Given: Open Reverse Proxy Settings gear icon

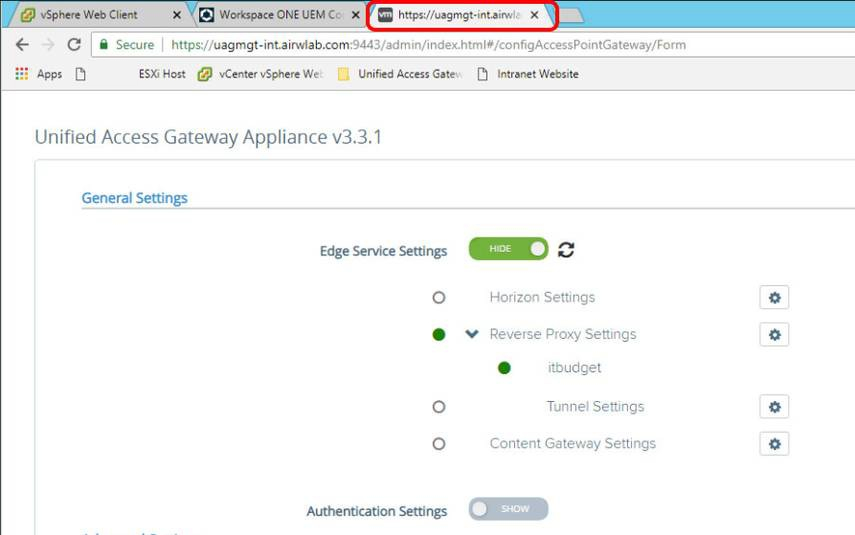Looking at the screenshot, I should click(x=773, y=334).
